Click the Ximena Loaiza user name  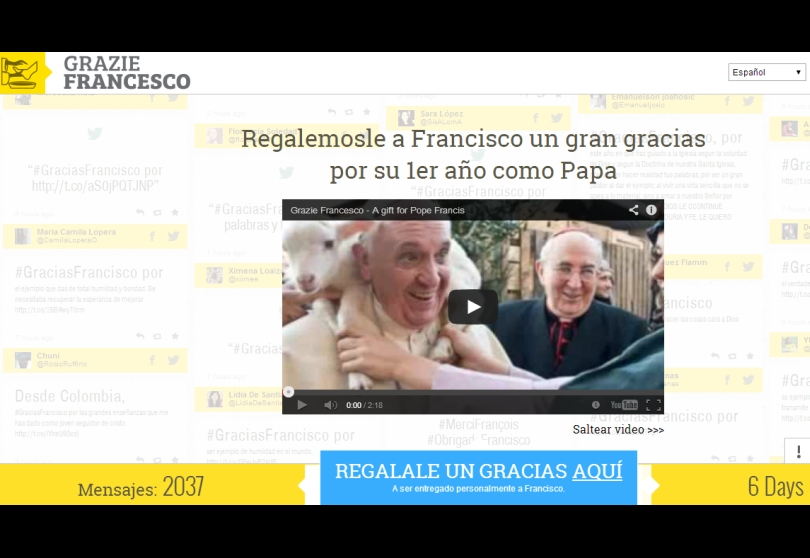pyautogui.click(x=255, y=270)
